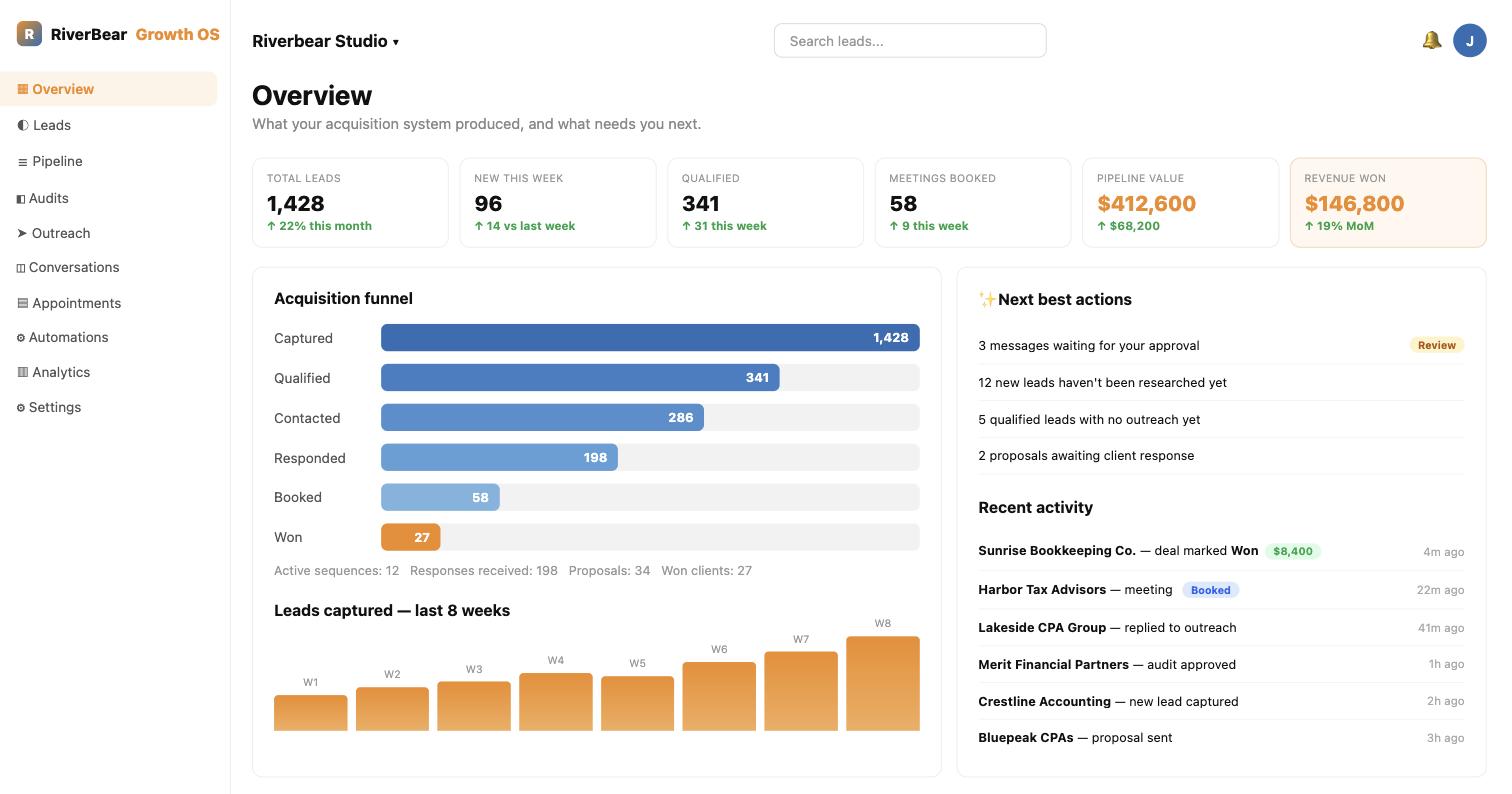Open the Automations gear icon
Image resolution: width=1512 pixels, height=794 pixels.
(21, 337)
